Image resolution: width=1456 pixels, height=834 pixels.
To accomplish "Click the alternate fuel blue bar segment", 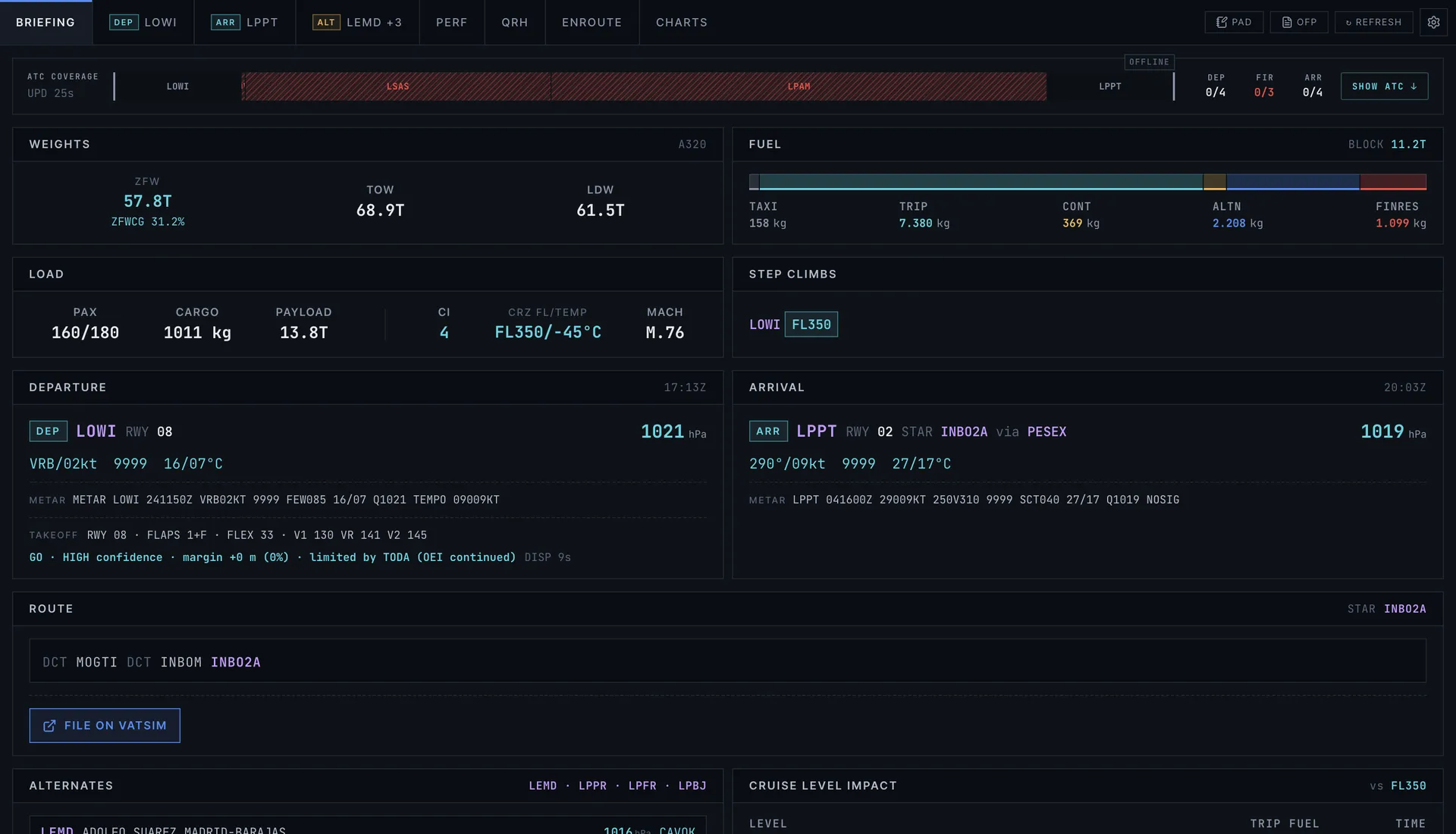I will pos(1293,182).
